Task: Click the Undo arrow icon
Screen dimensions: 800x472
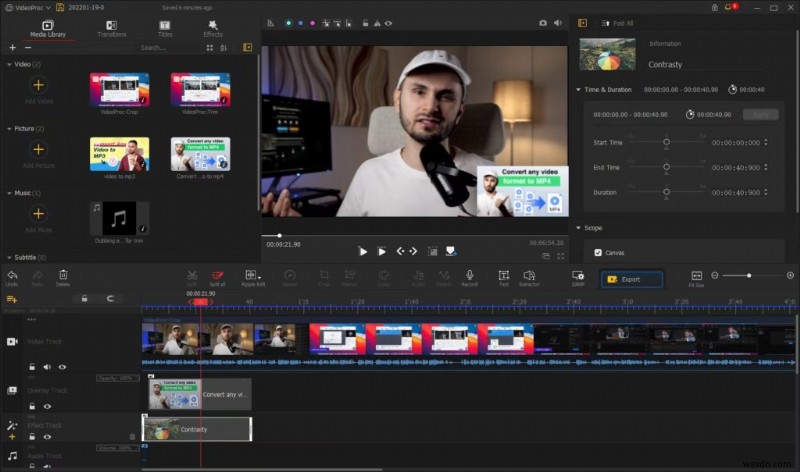Action: tap(12, 274)
